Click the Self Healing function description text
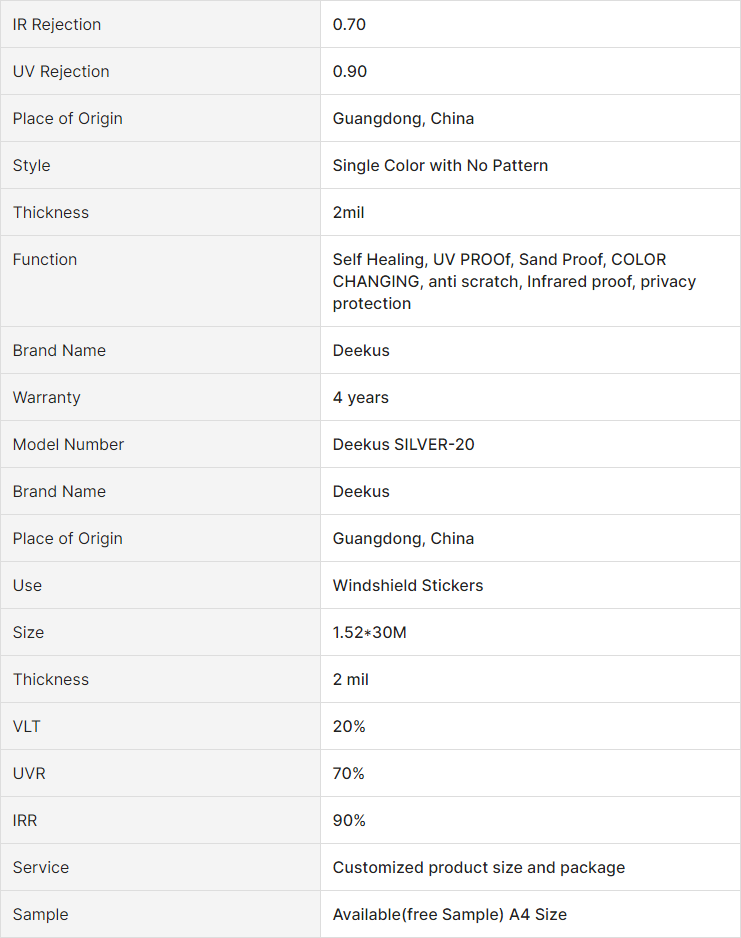The height and width of the screenshot is (938, 741). coord(514,282)
